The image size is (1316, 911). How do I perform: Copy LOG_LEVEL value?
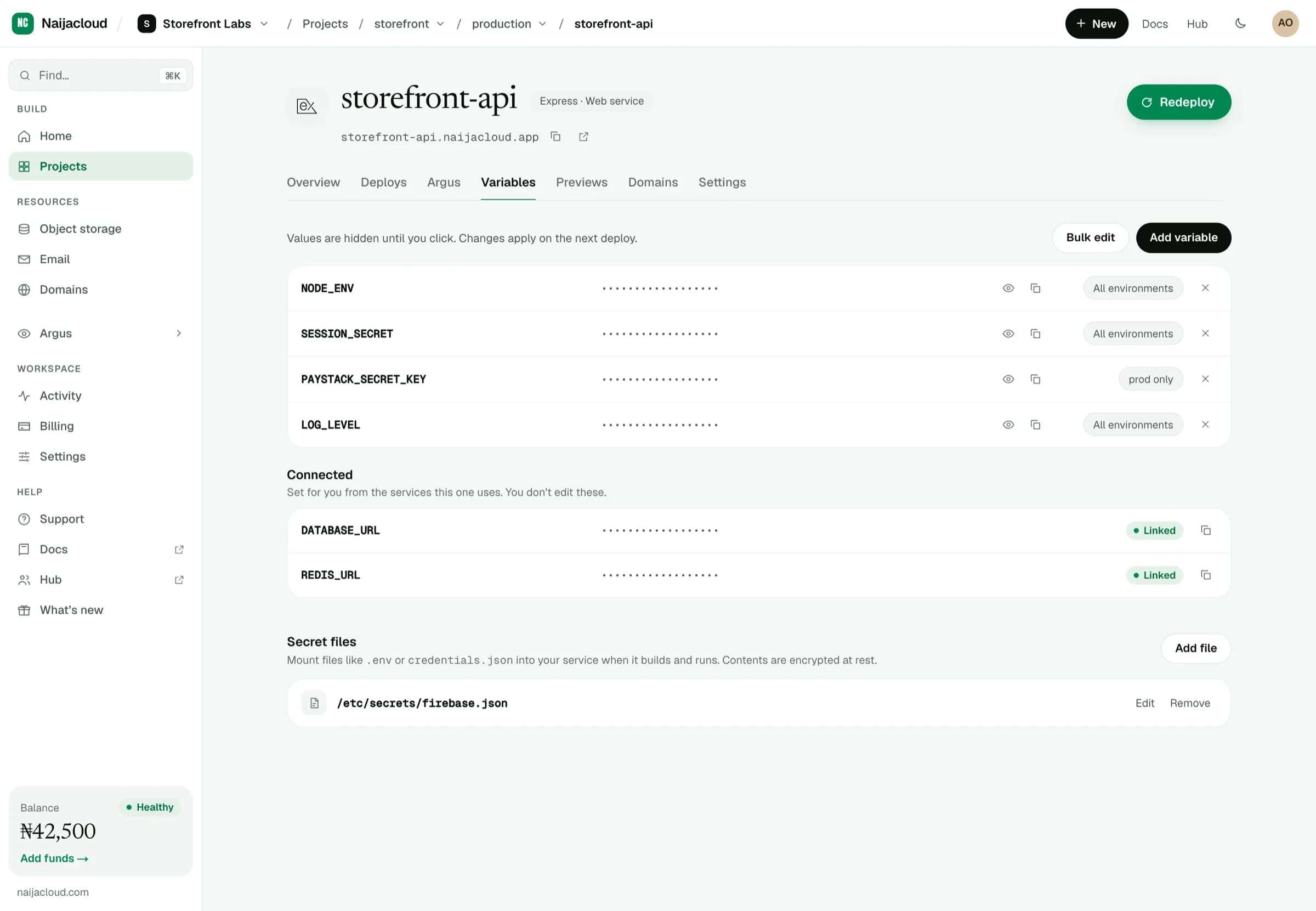pyautogui.click(x=1035, y=425)
